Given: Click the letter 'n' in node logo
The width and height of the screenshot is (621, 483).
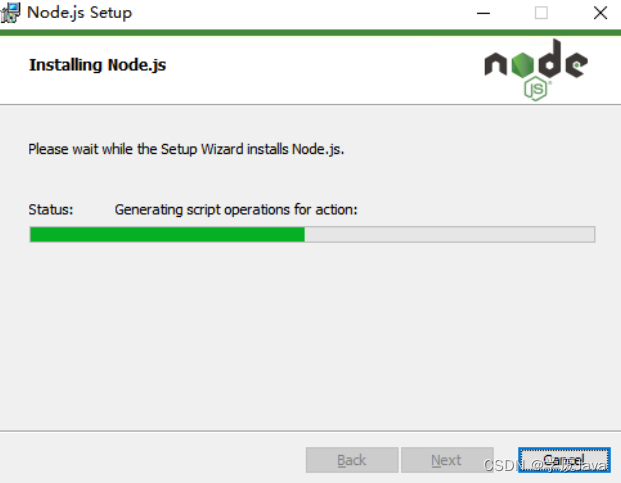Looking at the screenshot, I should click(496, 65).
